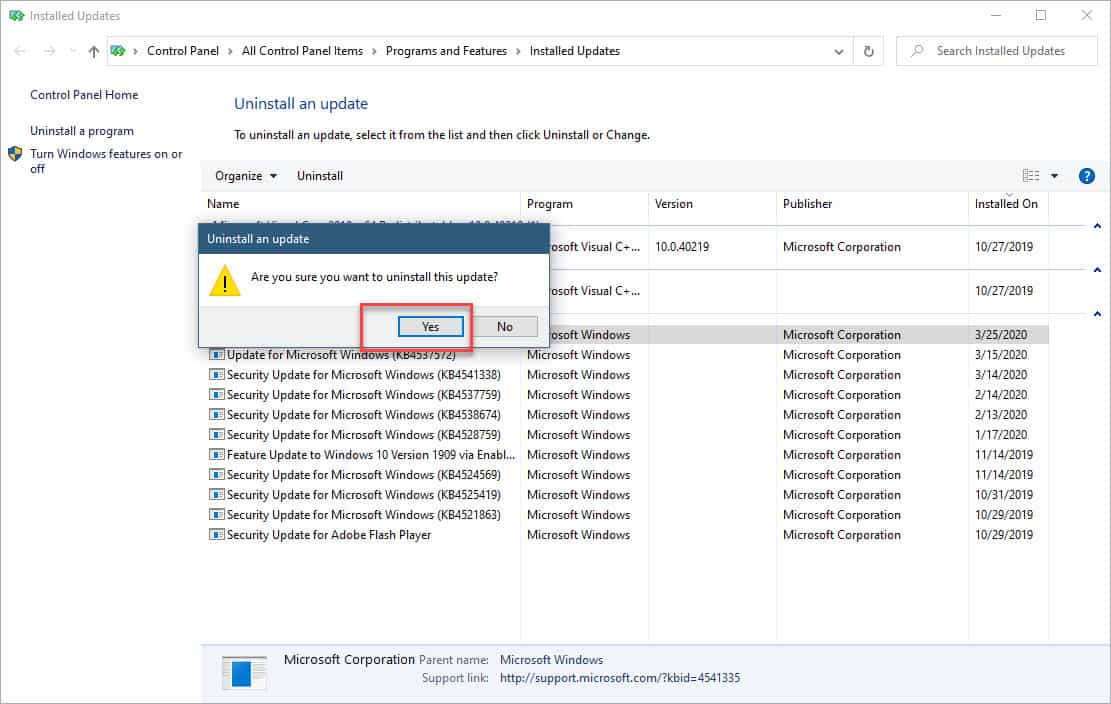Collapse the Microsoft Windows group chevron
Image resolution: width=1111 pixels, height=704 pixels.
pos(1097,314)
